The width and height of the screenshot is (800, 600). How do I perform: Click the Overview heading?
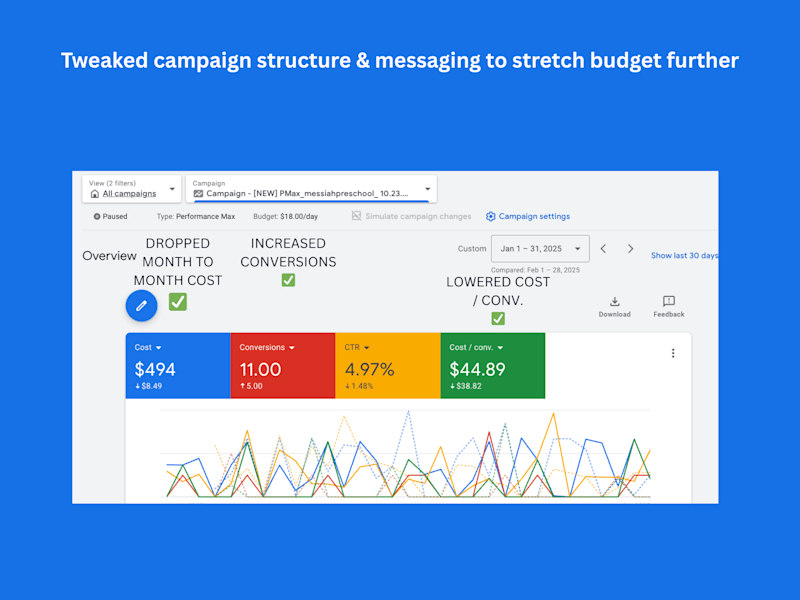coord(110,256)
